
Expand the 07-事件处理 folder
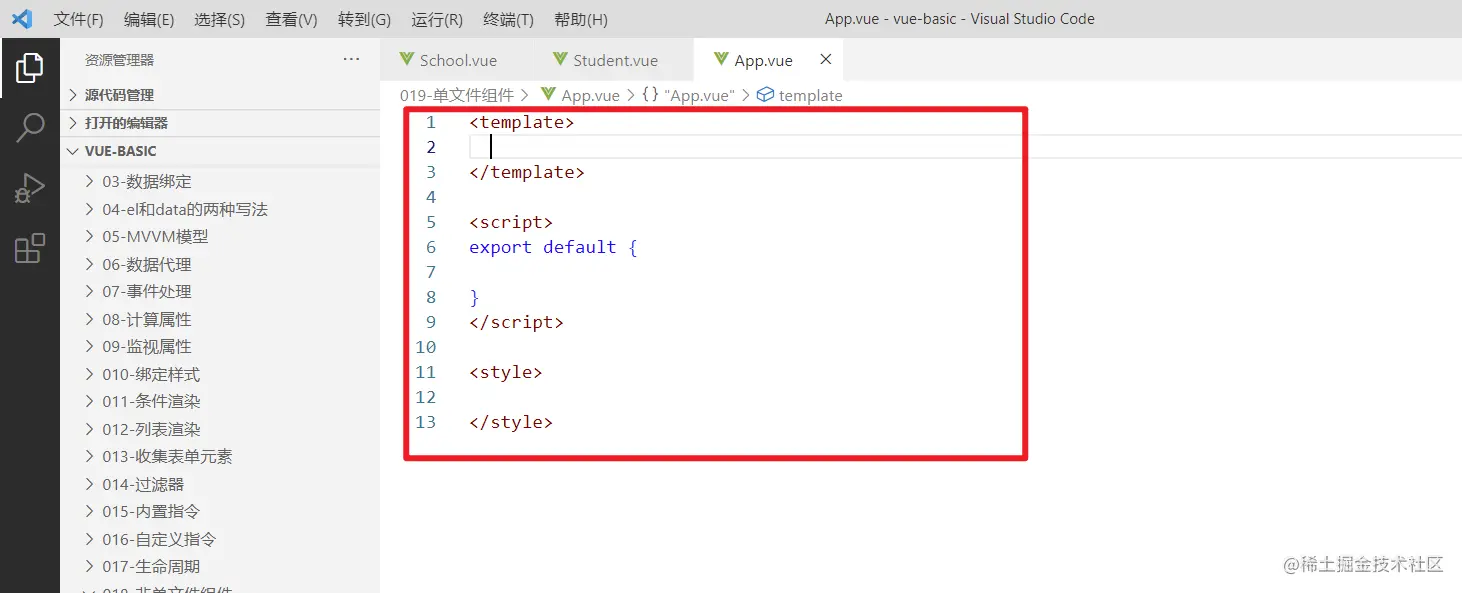(220, 292)
